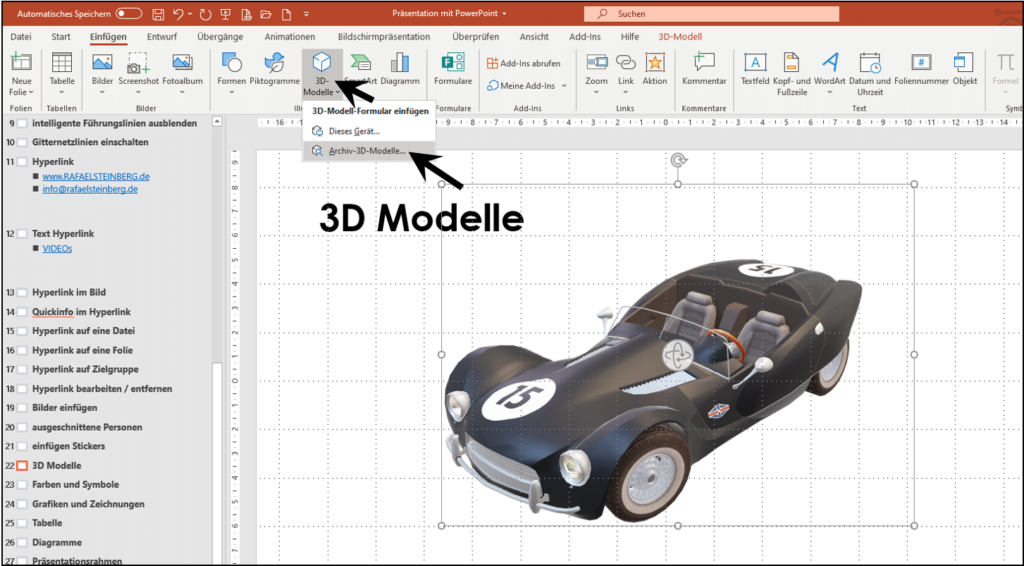Open the www.RAFAELSTEINBERG.de link

click(96, 176)
